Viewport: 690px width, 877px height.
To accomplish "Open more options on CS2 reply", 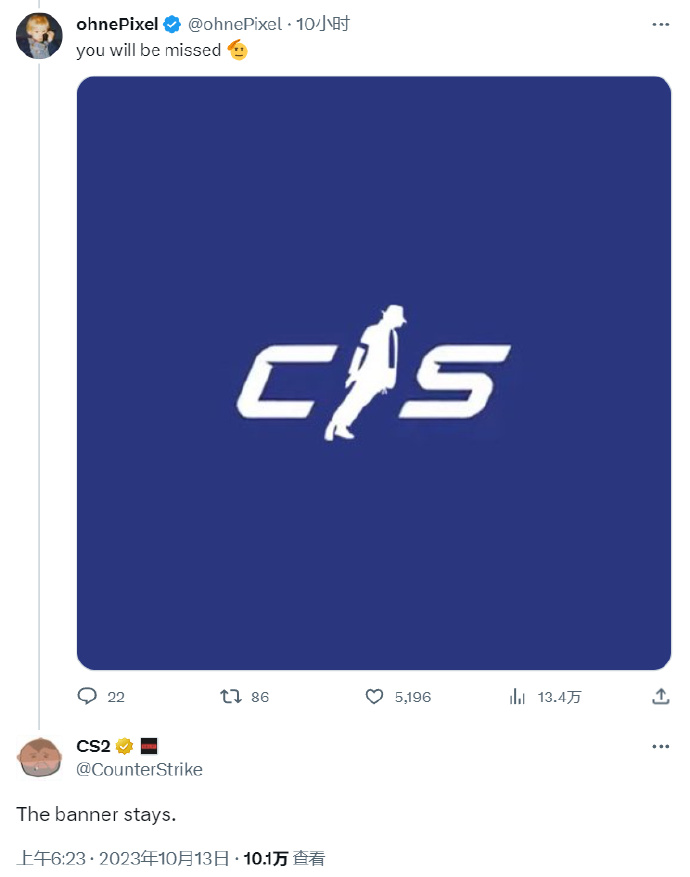I will (660, 746).
